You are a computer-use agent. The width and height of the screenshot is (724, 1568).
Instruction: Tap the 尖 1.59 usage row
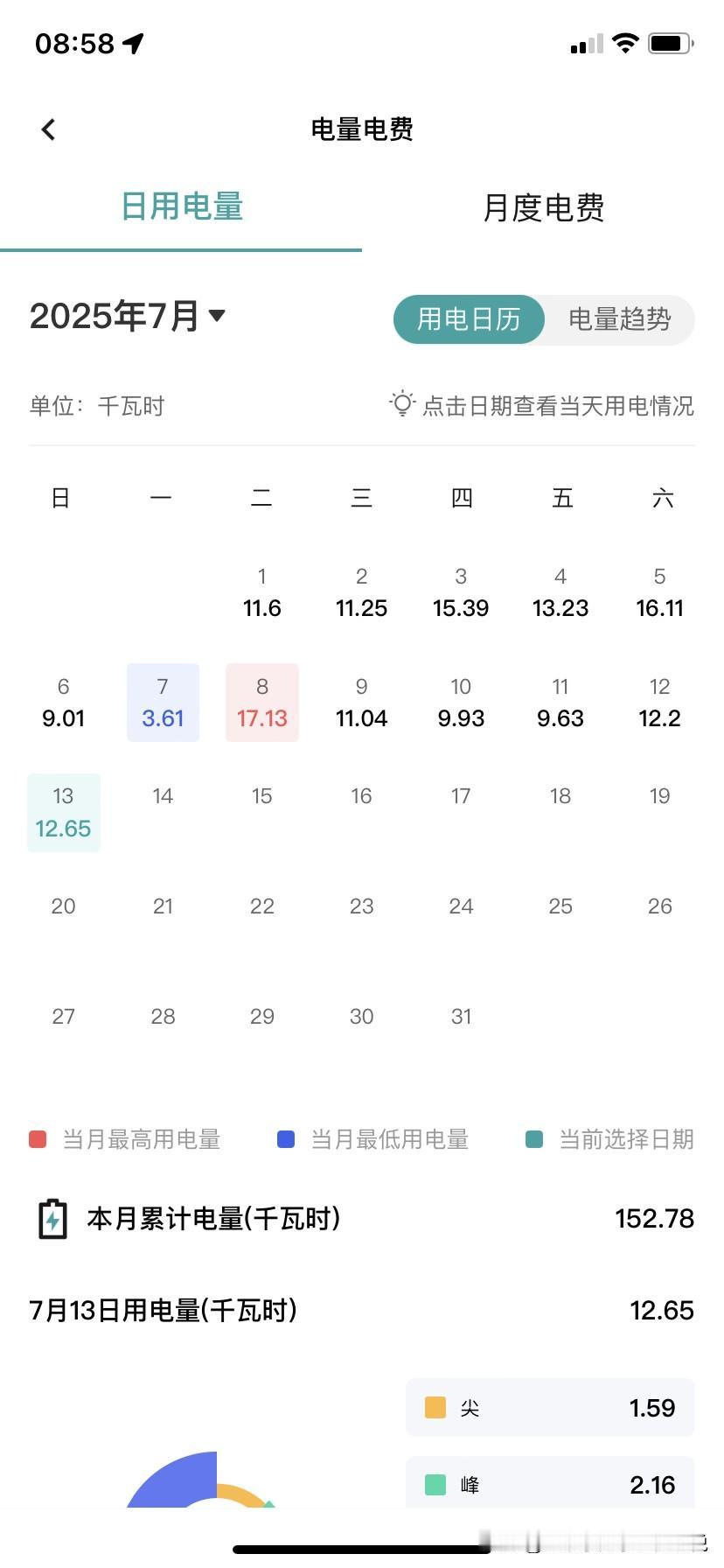pos(550,1408)
